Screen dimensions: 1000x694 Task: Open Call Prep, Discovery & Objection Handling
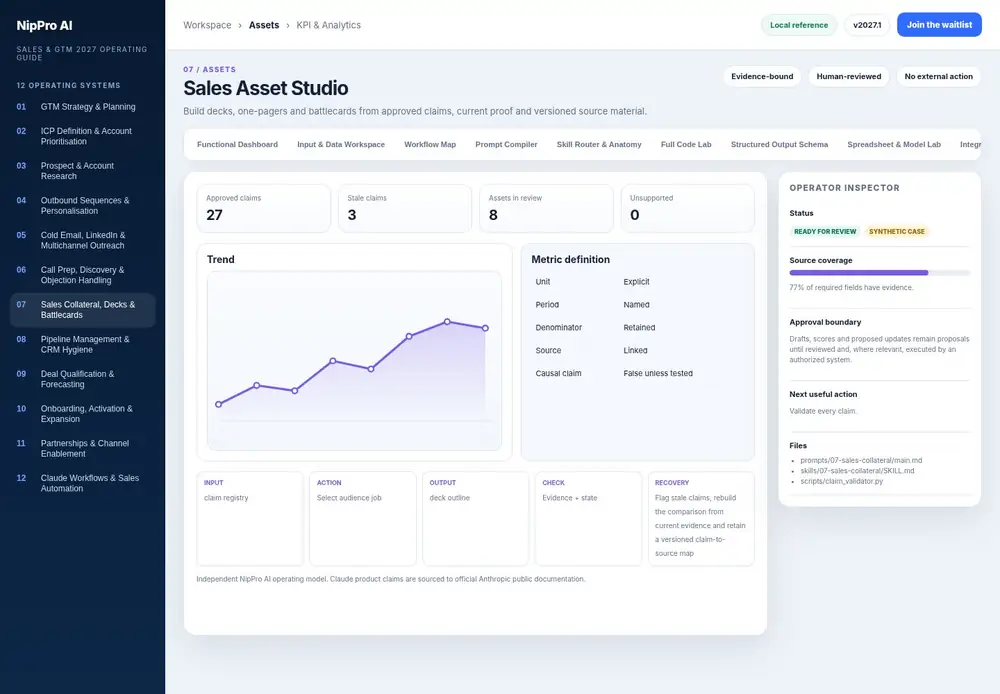tap(82, 275)
